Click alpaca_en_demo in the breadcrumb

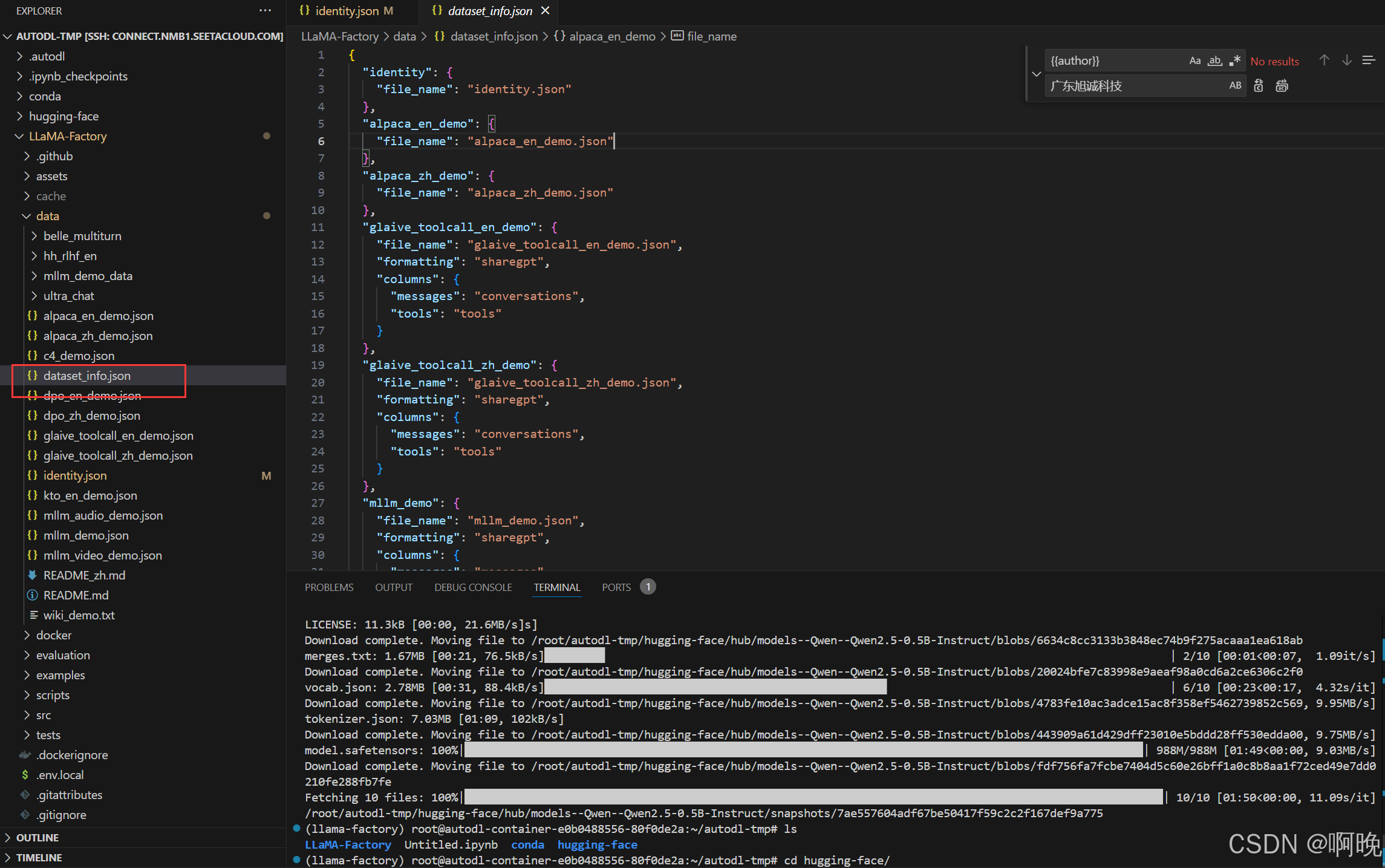[x=612, y=36]
